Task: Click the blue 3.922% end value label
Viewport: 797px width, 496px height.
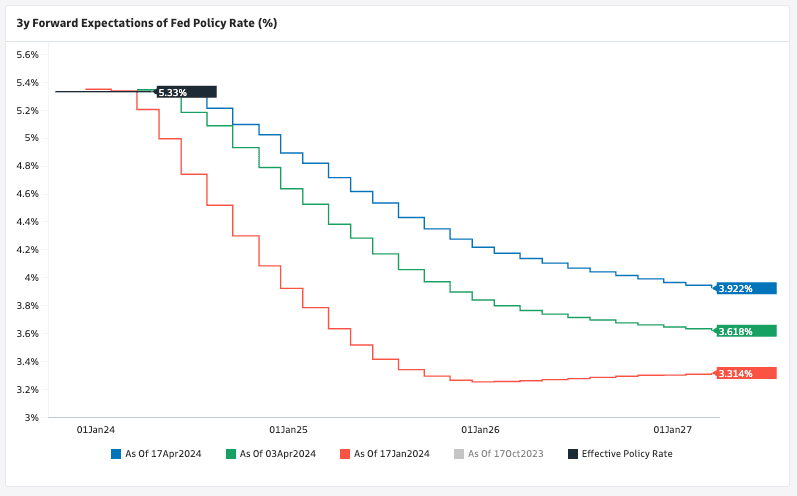Action: pyautogui.click(x=745, y=289)
